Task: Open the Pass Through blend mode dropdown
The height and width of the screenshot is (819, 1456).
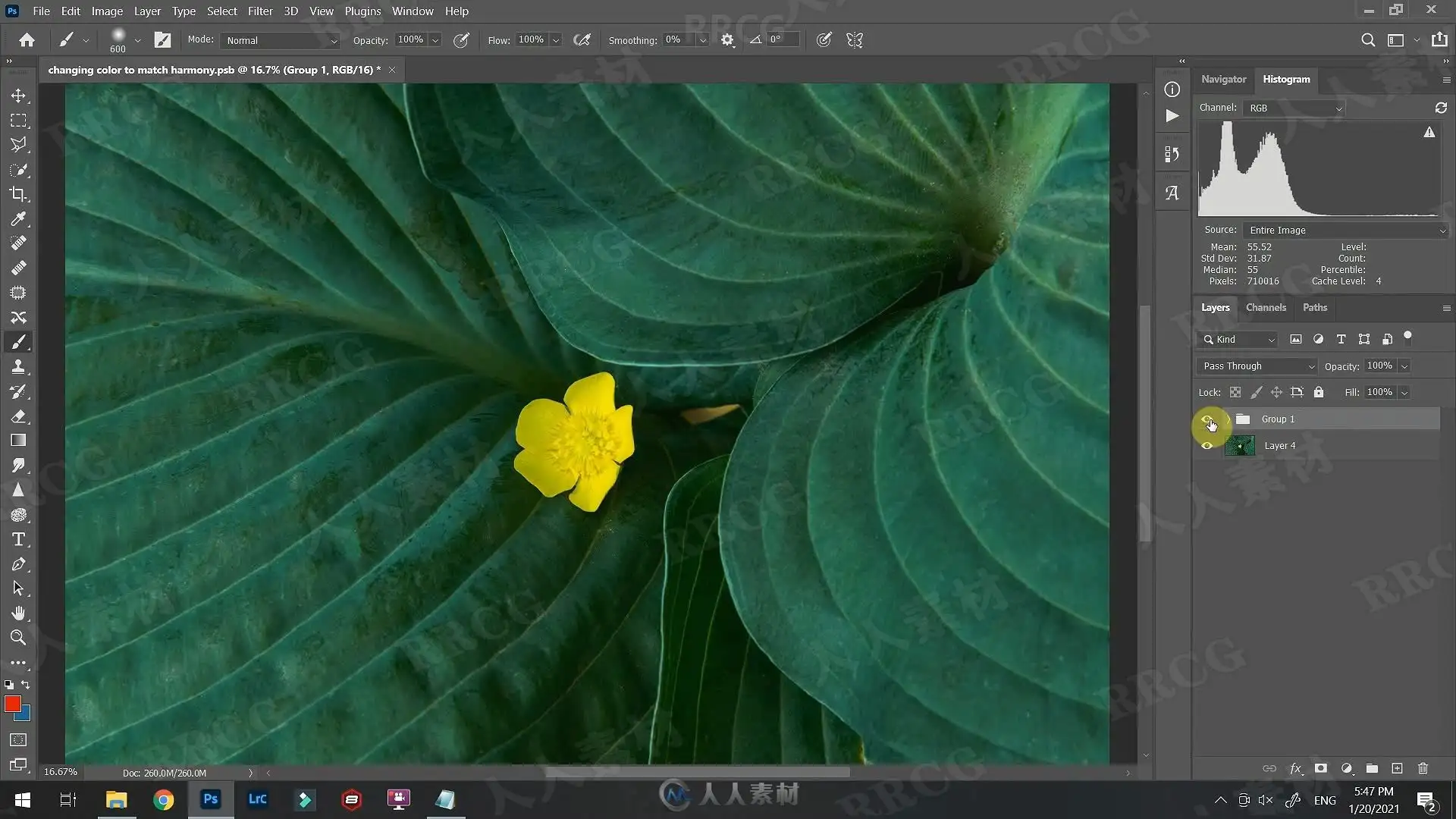Action: (x=1257, y=366)
